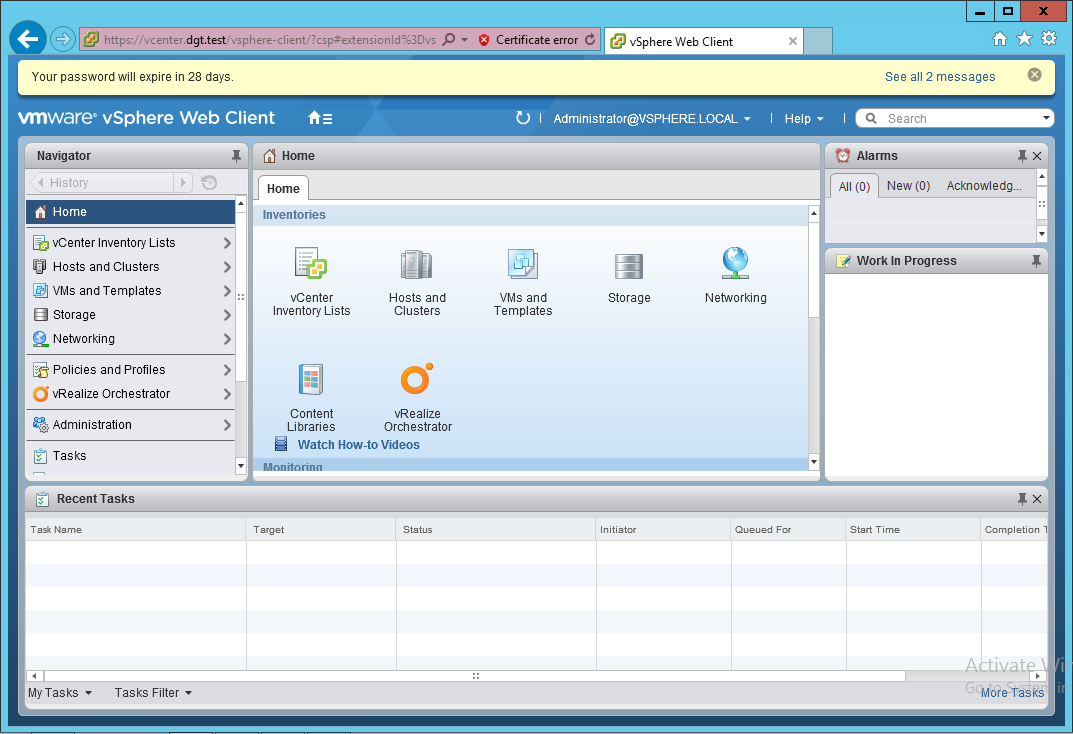
Task: Open Hosts and Clusters icon in Inventories
Action: pos(417,264)
